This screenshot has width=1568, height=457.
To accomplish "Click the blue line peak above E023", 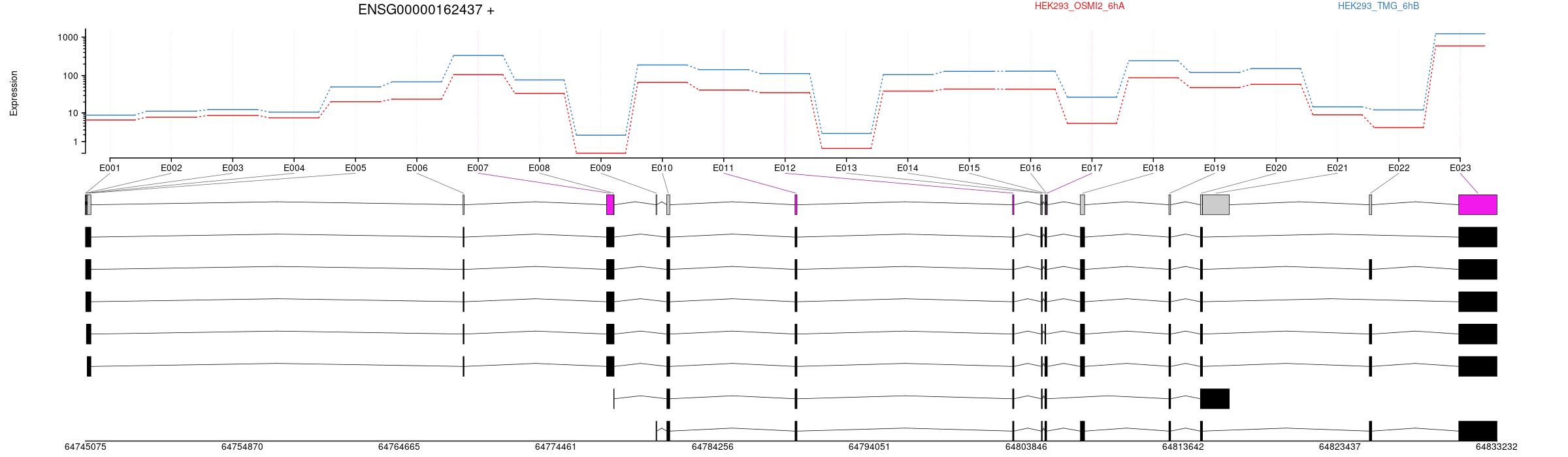I will click(1460, 33).
